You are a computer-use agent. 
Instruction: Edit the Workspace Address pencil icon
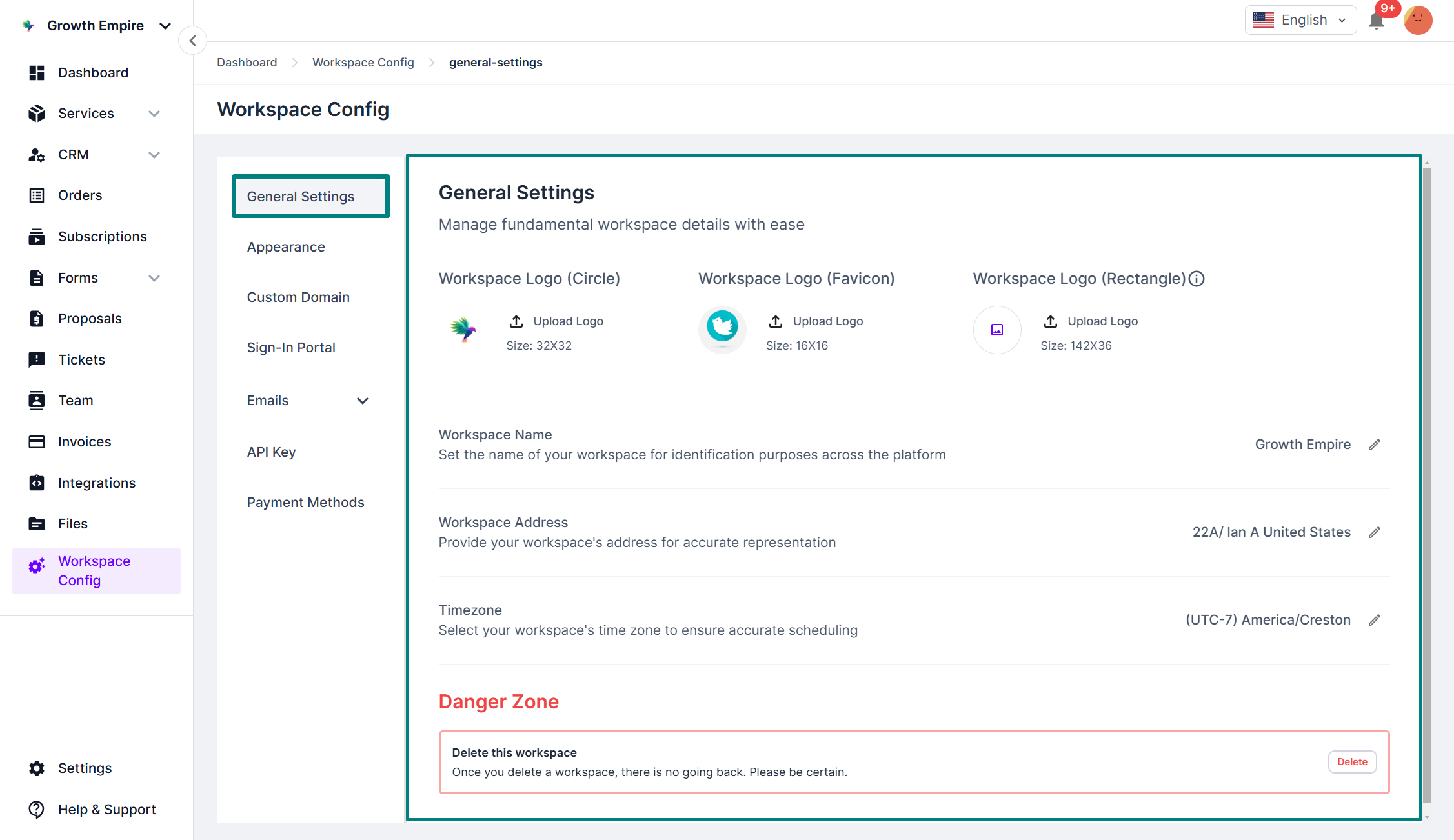pos(1375,532)
